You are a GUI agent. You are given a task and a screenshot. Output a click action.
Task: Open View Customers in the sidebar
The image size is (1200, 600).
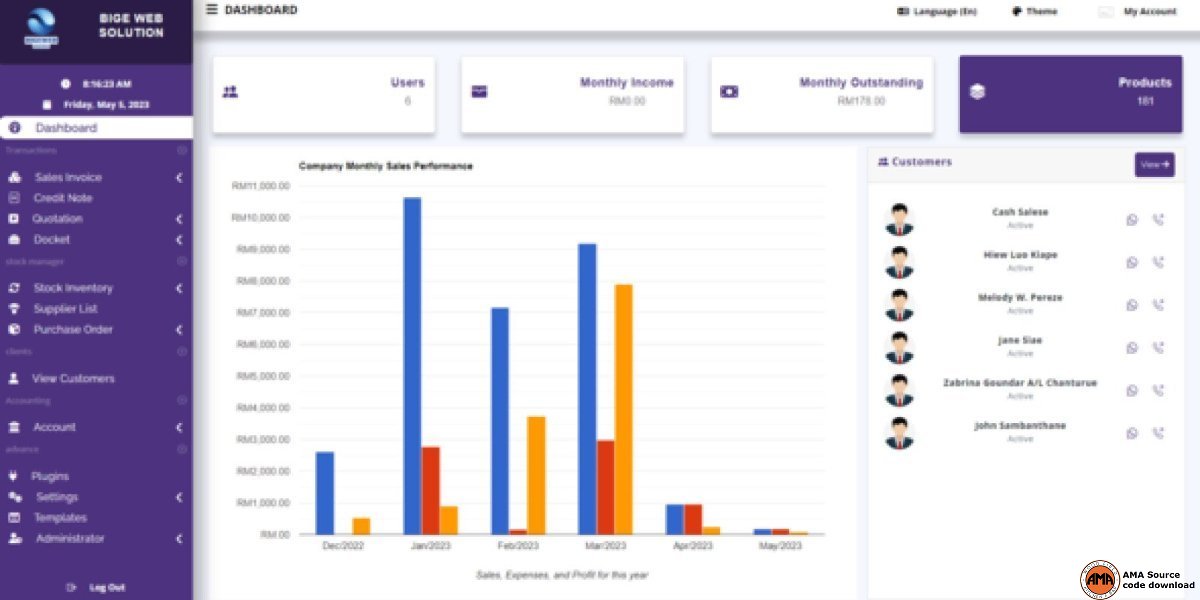(72, 379)
